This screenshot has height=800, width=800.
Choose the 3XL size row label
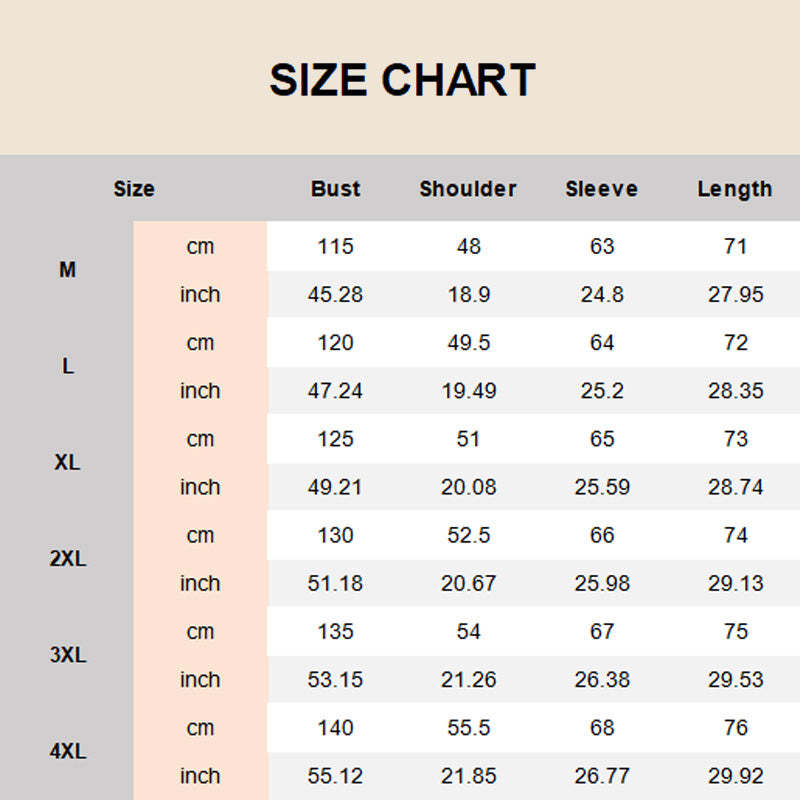(67, 655)
